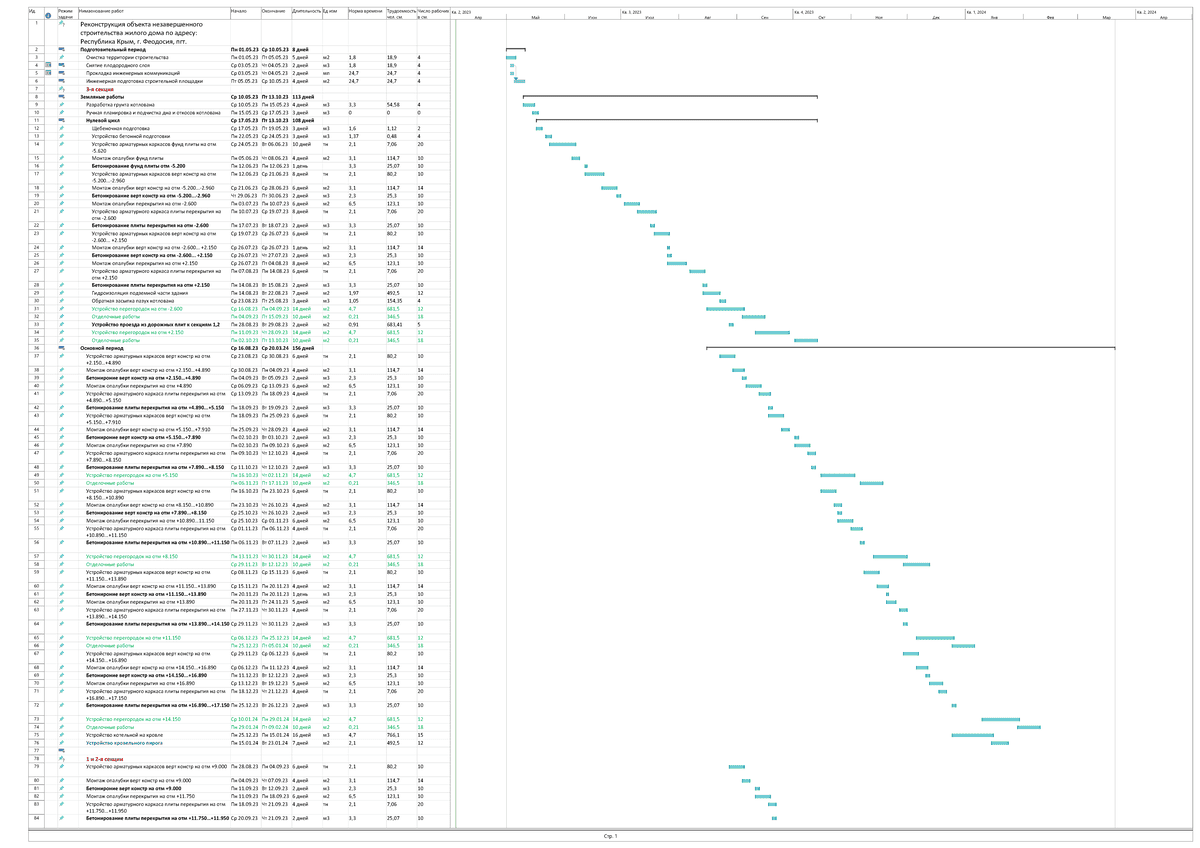Viewport: 1200px width, 848px height.
Task: Click the task mode icon for Земляные работы
Action: (61, 96)
